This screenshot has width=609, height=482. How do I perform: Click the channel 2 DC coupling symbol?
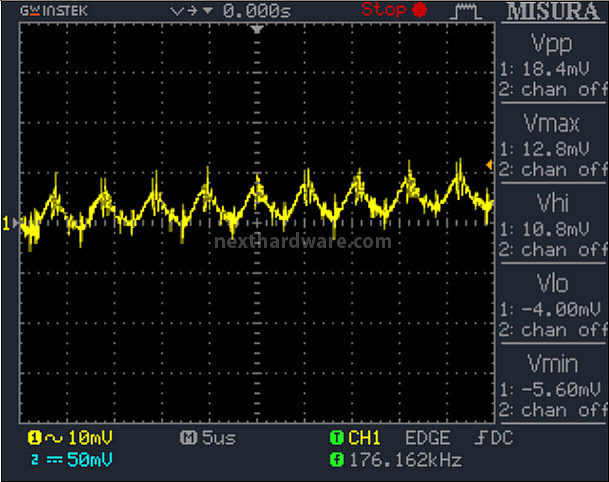[x=55, y=460]
